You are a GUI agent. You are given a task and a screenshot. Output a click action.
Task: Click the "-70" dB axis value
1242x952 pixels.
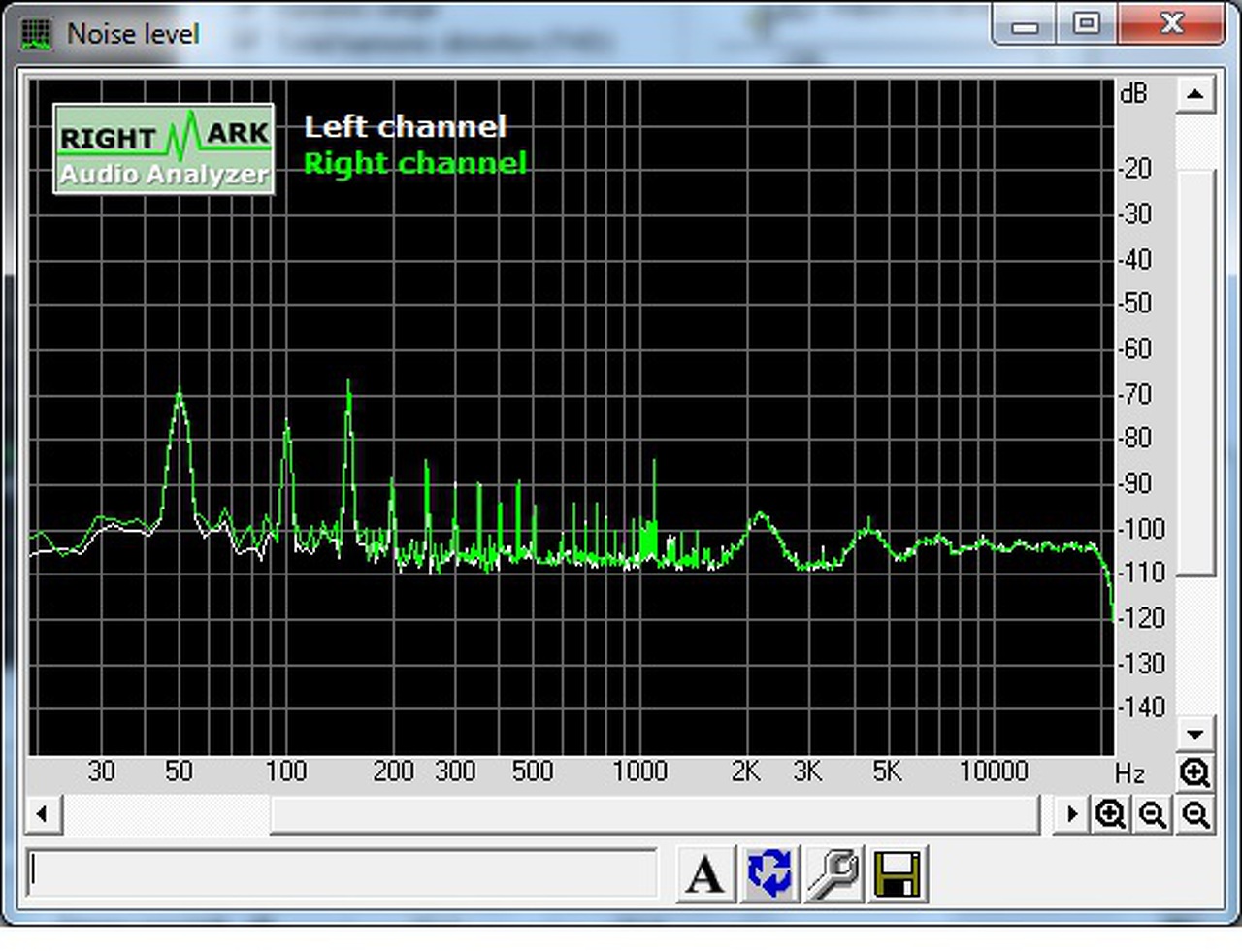(x=1135, y=394)
